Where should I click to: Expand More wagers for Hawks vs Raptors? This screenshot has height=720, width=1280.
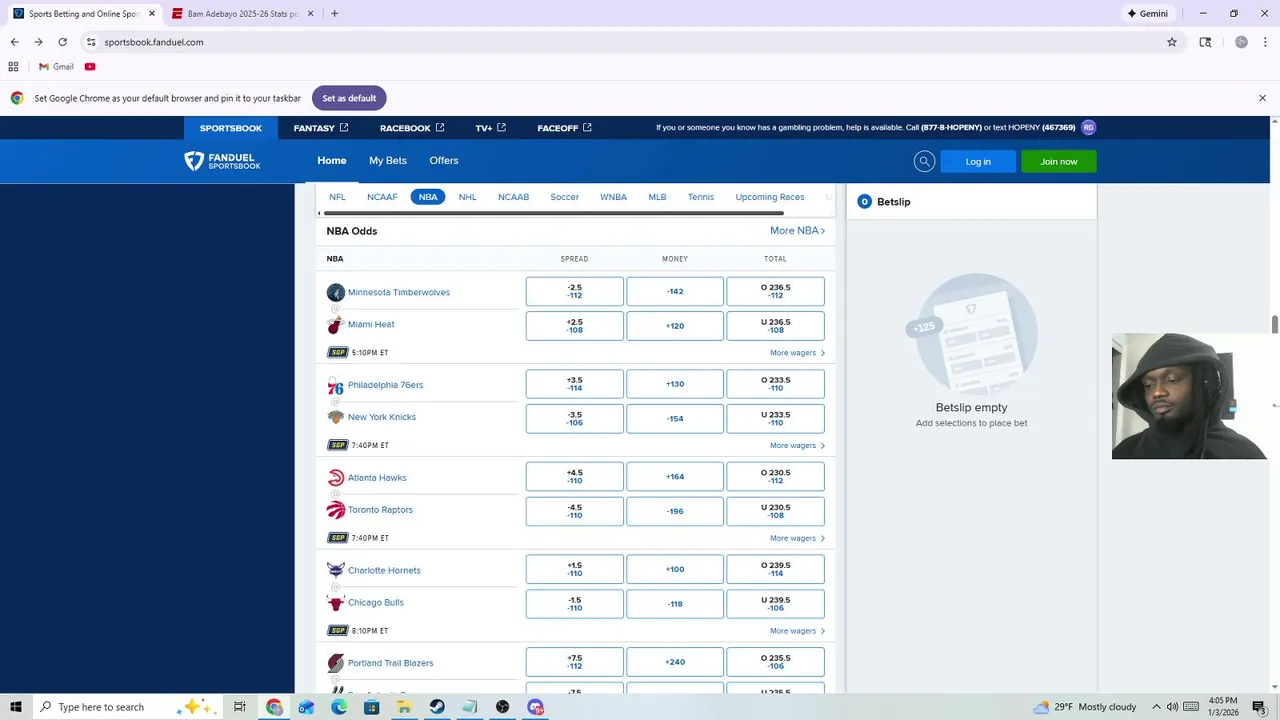click(797, 538)
